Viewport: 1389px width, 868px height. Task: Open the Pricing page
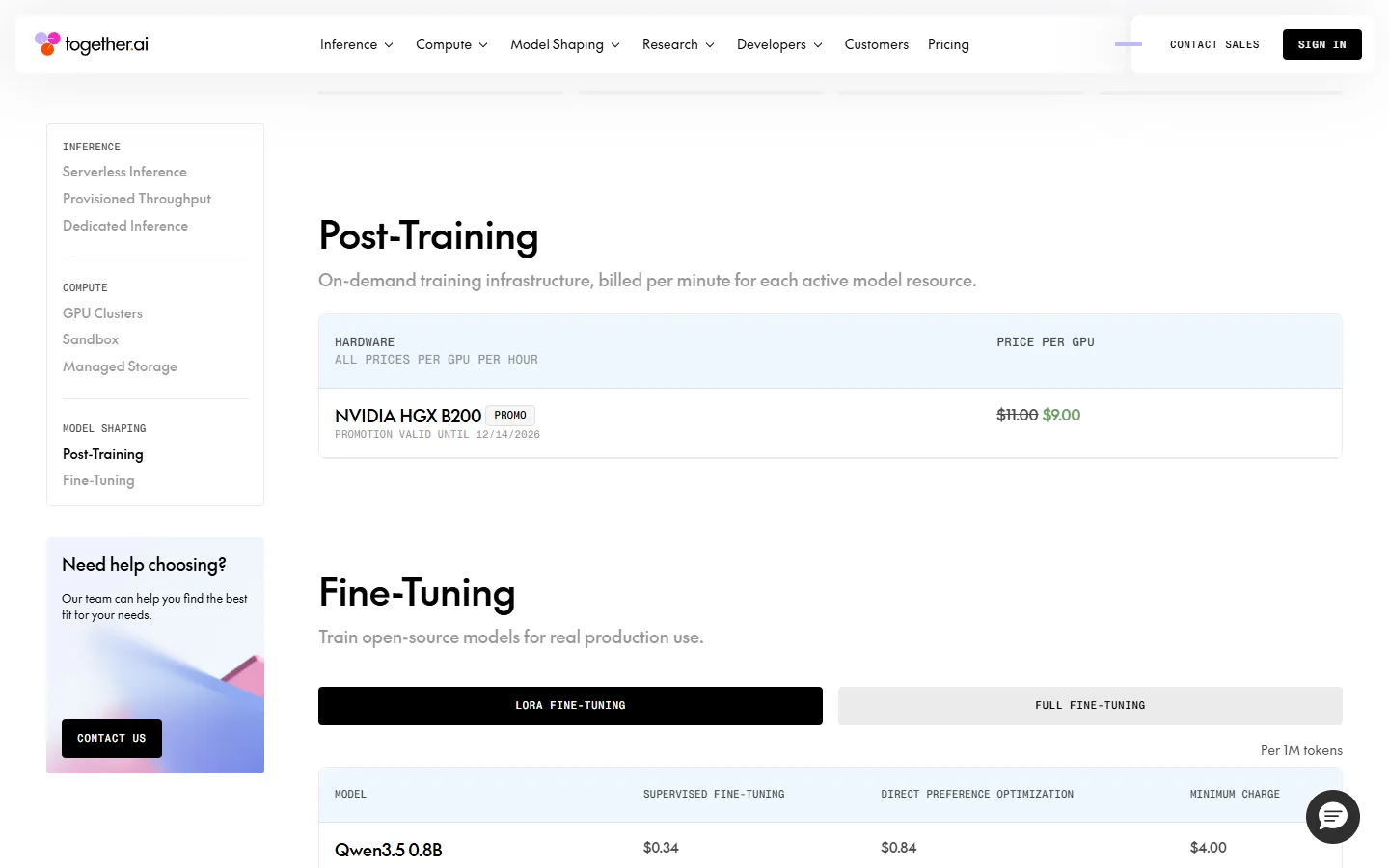pyautogui.click(x=948, y=44)
